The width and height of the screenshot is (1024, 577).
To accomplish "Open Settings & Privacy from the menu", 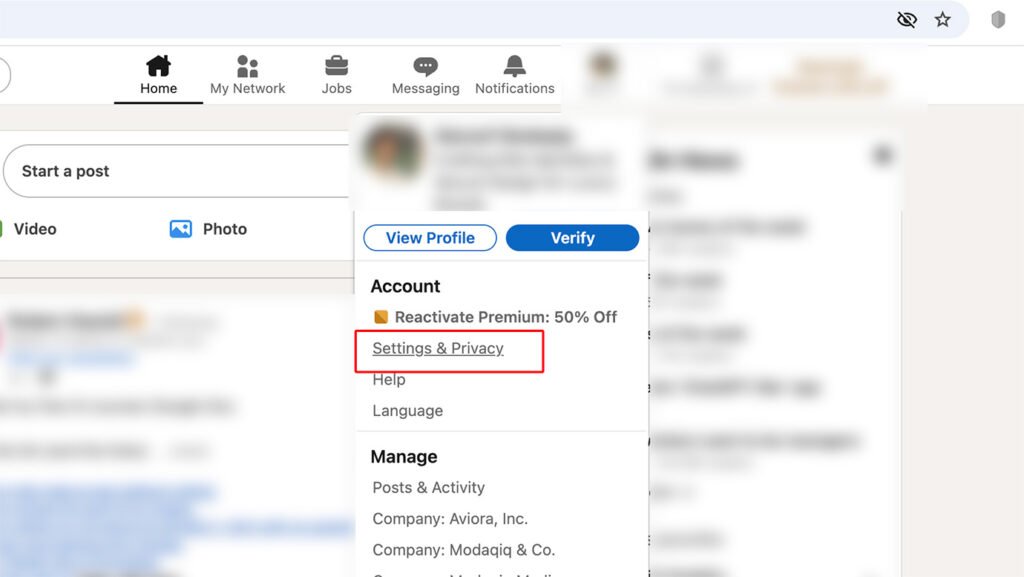I will [438, 348].
